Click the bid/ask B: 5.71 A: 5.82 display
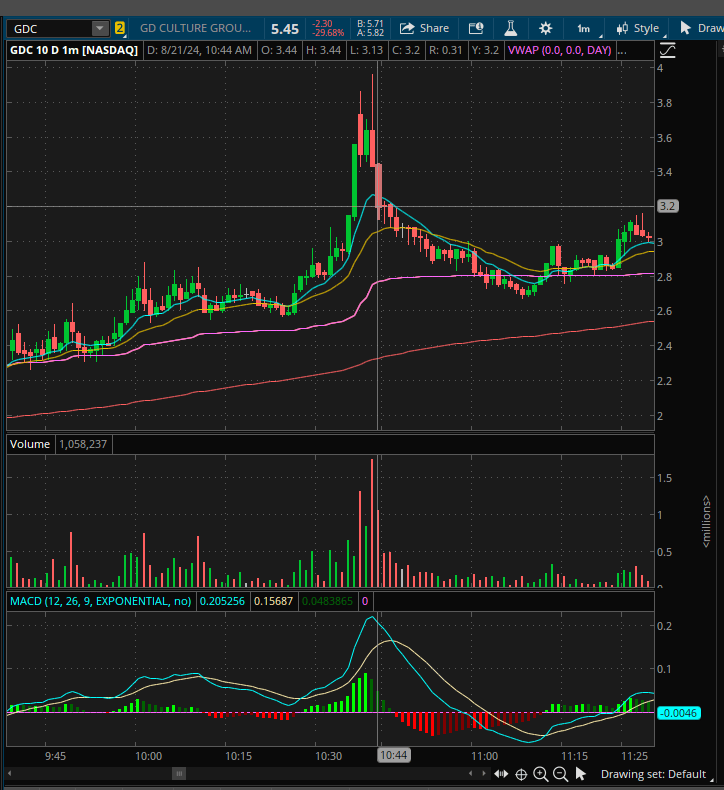 click(370, 28)
